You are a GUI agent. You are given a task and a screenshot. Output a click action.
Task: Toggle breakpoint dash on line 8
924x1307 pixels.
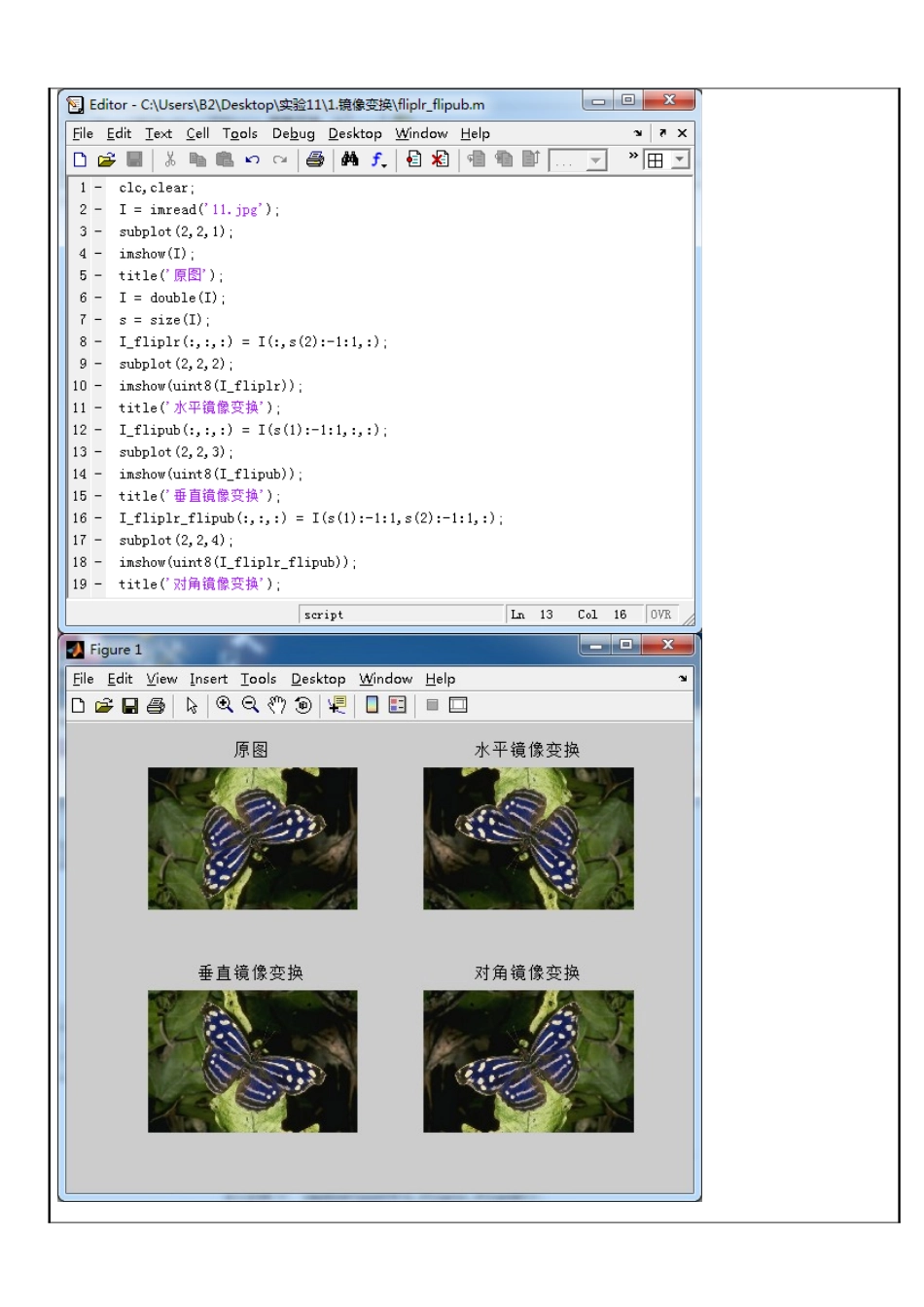coord(98,342)
